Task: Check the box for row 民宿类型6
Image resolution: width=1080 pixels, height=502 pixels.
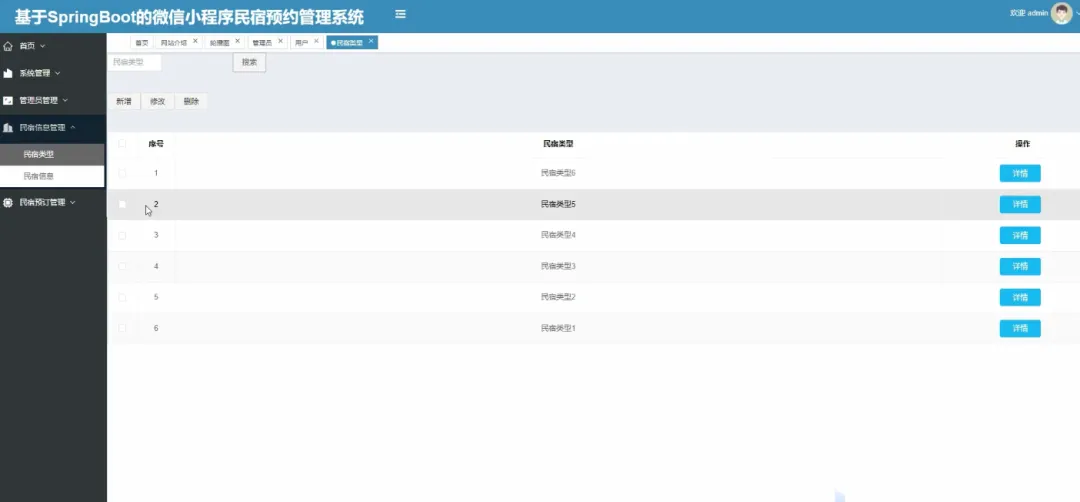Action: click(x=122, y=174)
